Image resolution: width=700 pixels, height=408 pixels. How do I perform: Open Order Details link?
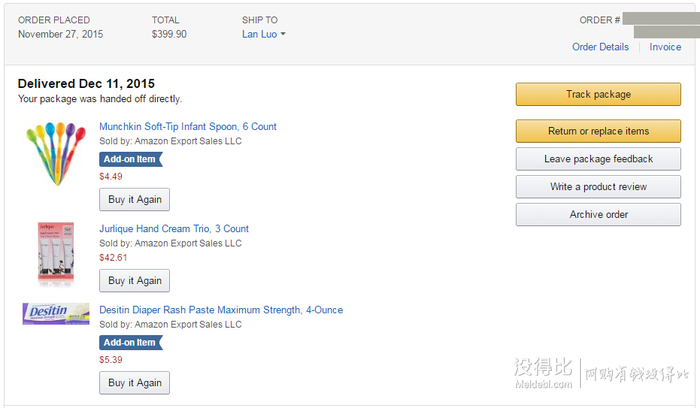click(600, 47)
